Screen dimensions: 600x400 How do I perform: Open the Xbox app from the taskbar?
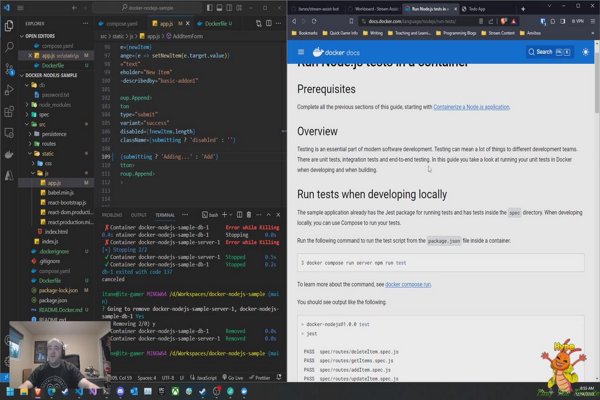[175, 391]
